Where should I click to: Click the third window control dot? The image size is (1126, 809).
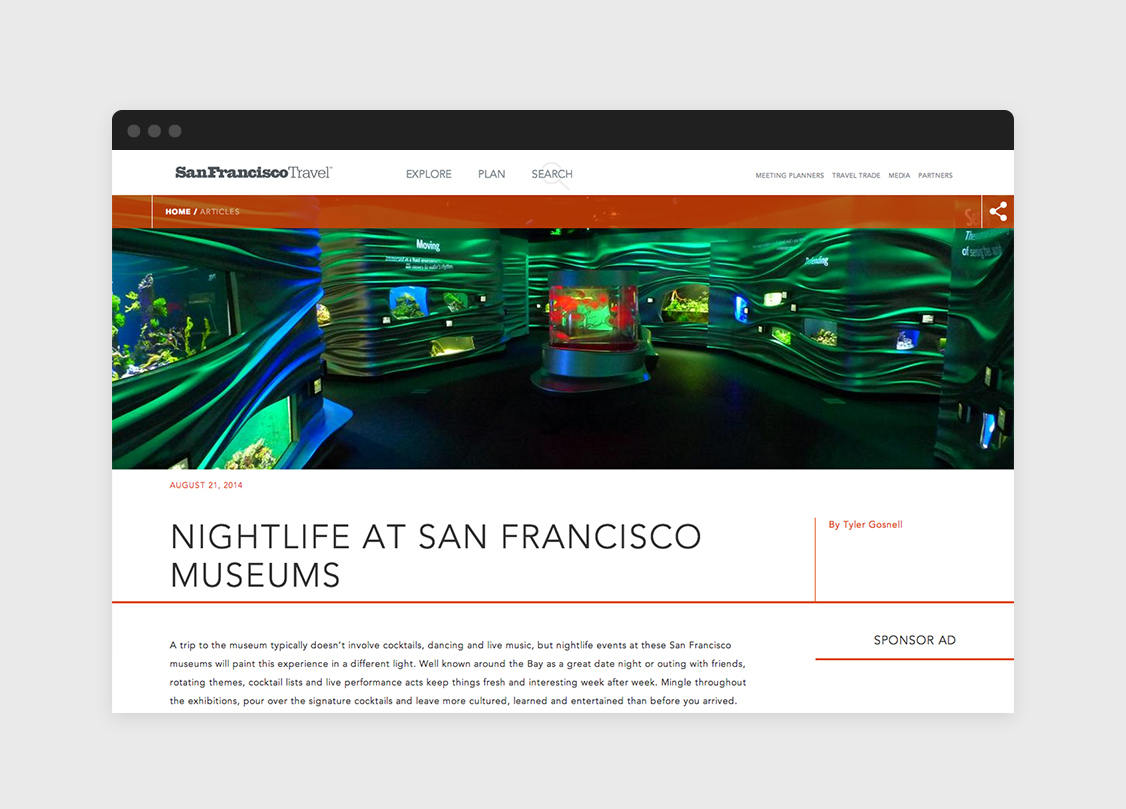pos(175,131)
